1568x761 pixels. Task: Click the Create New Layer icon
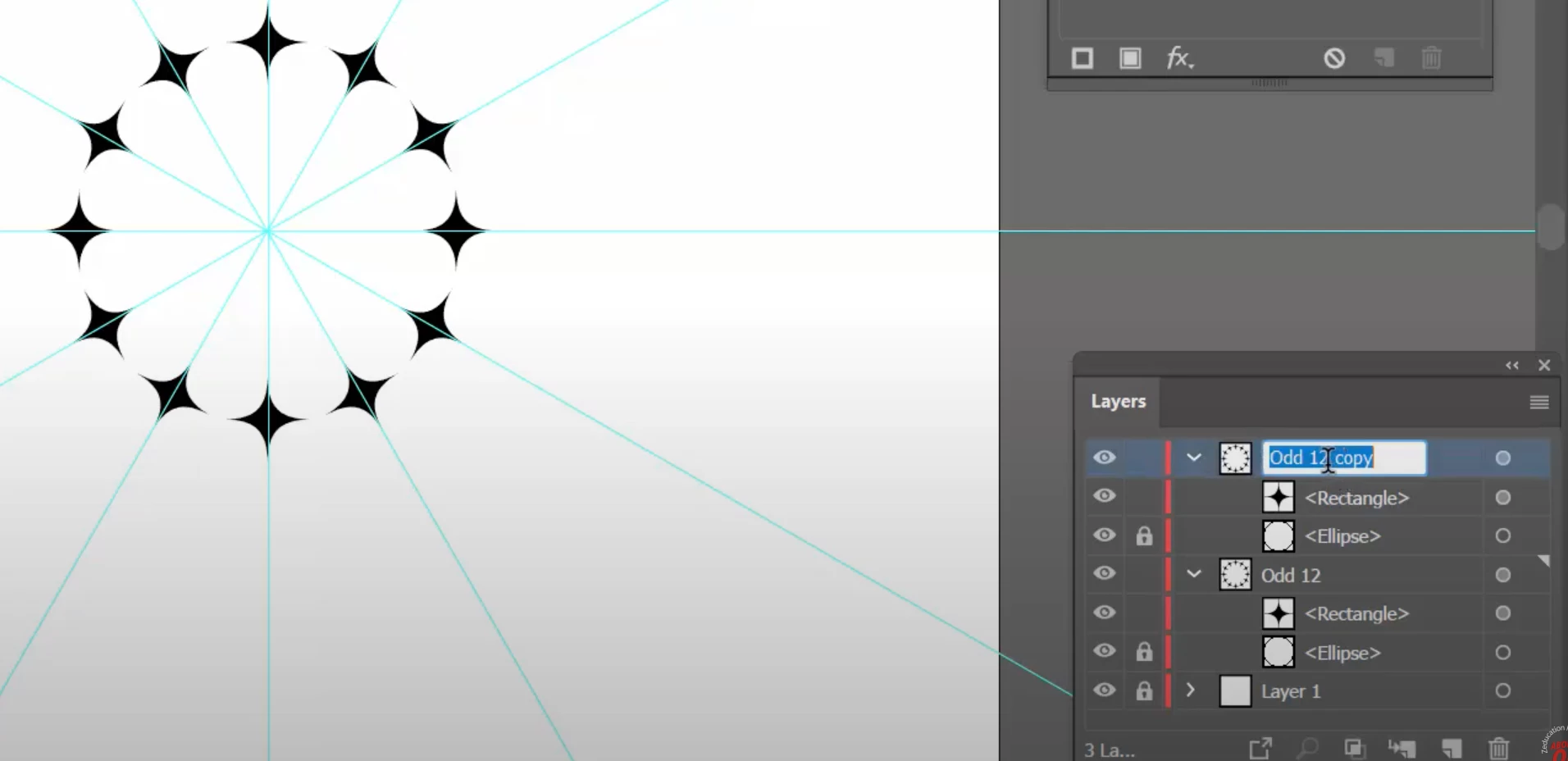point(1451,748)
